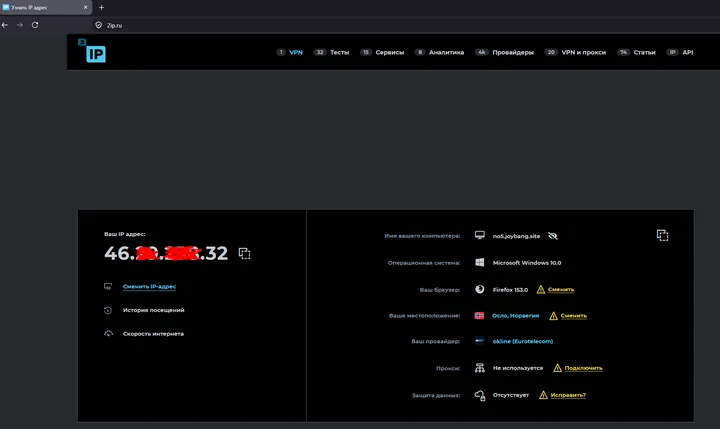
Task: Open История посещений
Action: tap(153, 310)
